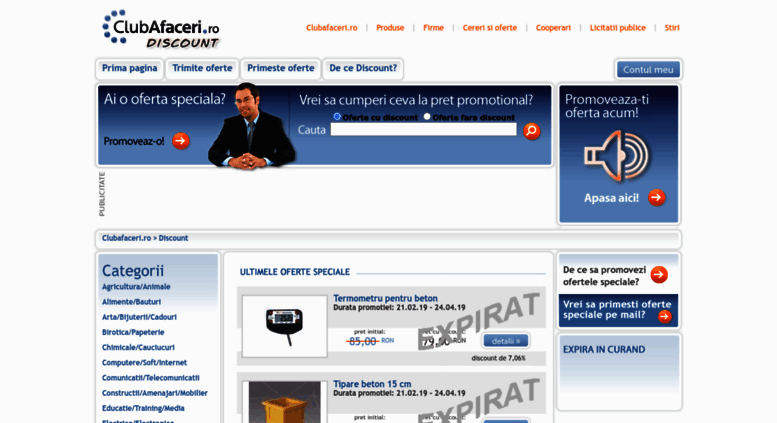
Task: Click the ClubAfaceri.ro Discount logo
Action: tap(161, 29)
